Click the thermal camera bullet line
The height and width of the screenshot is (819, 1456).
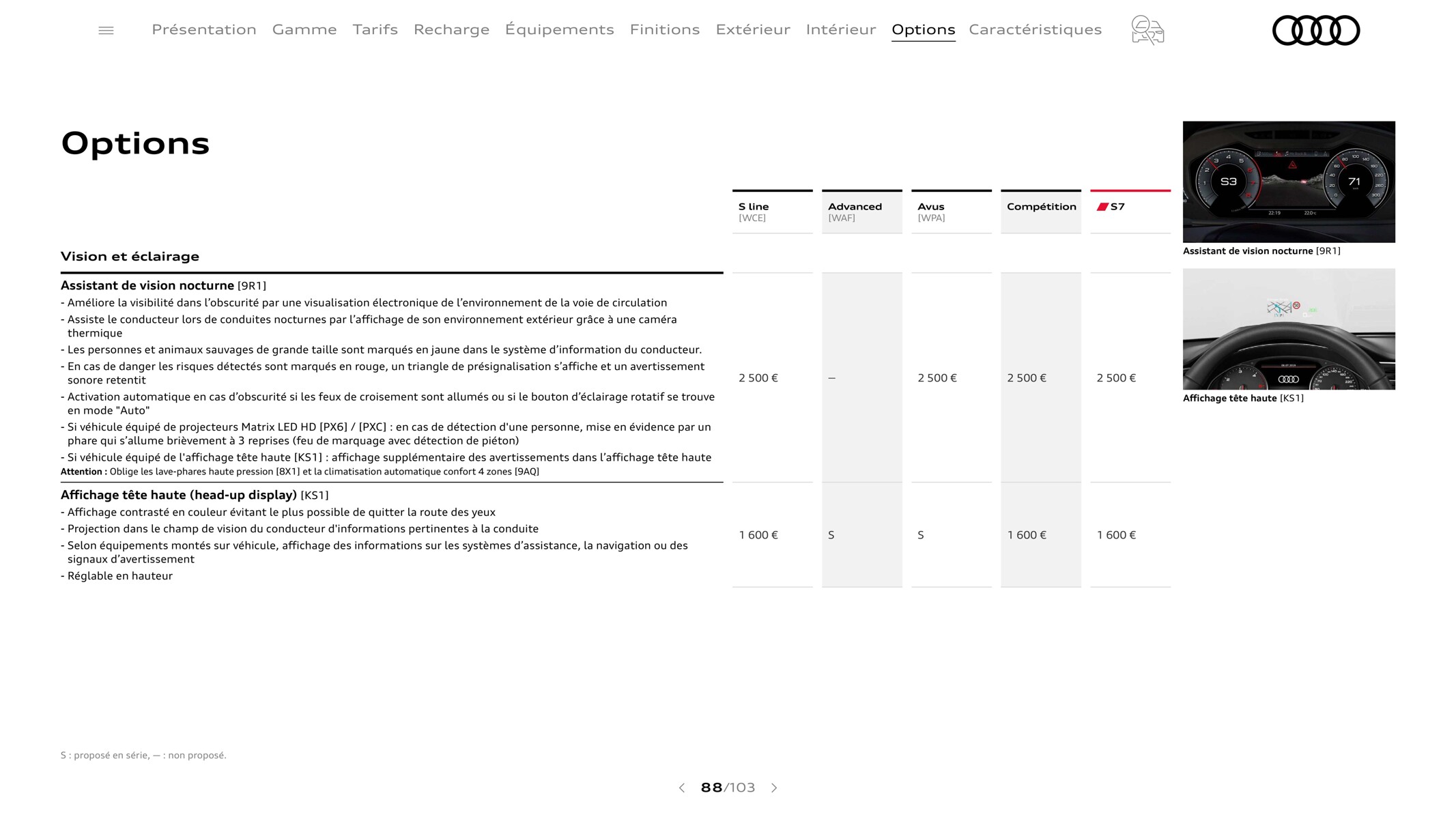click(x=369, y=326)
